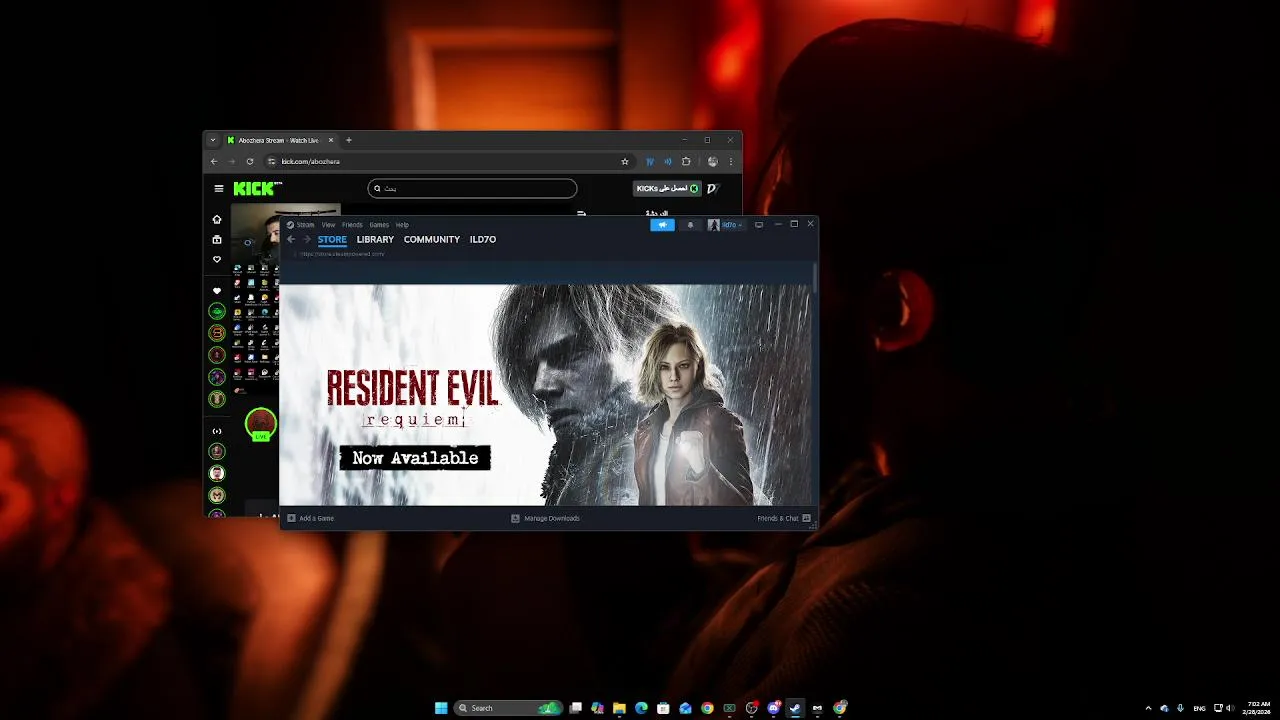Open Windows Start menu

[x=441, y=708]
